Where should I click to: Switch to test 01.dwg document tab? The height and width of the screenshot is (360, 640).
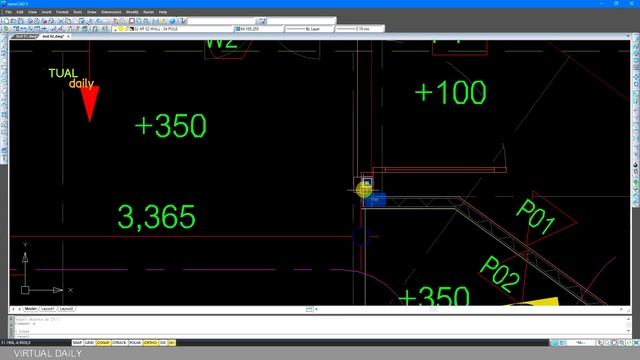click(26, 36)
